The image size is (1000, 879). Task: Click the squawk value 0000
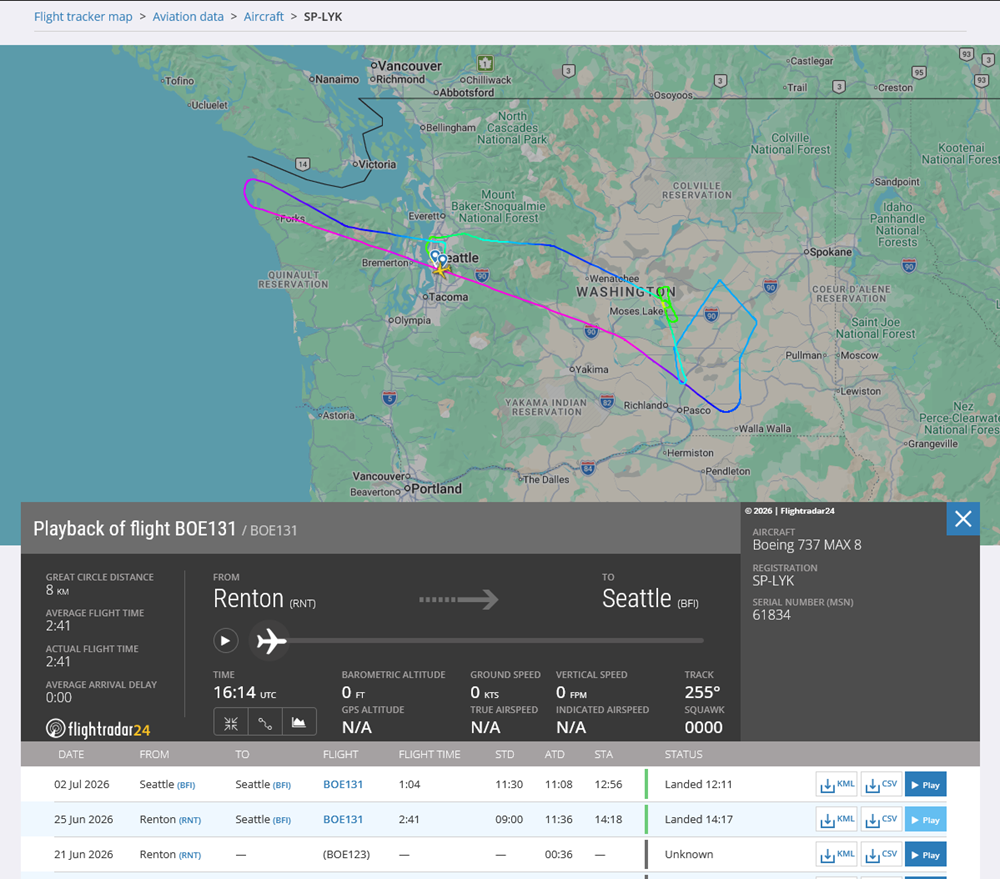(703, 728)
